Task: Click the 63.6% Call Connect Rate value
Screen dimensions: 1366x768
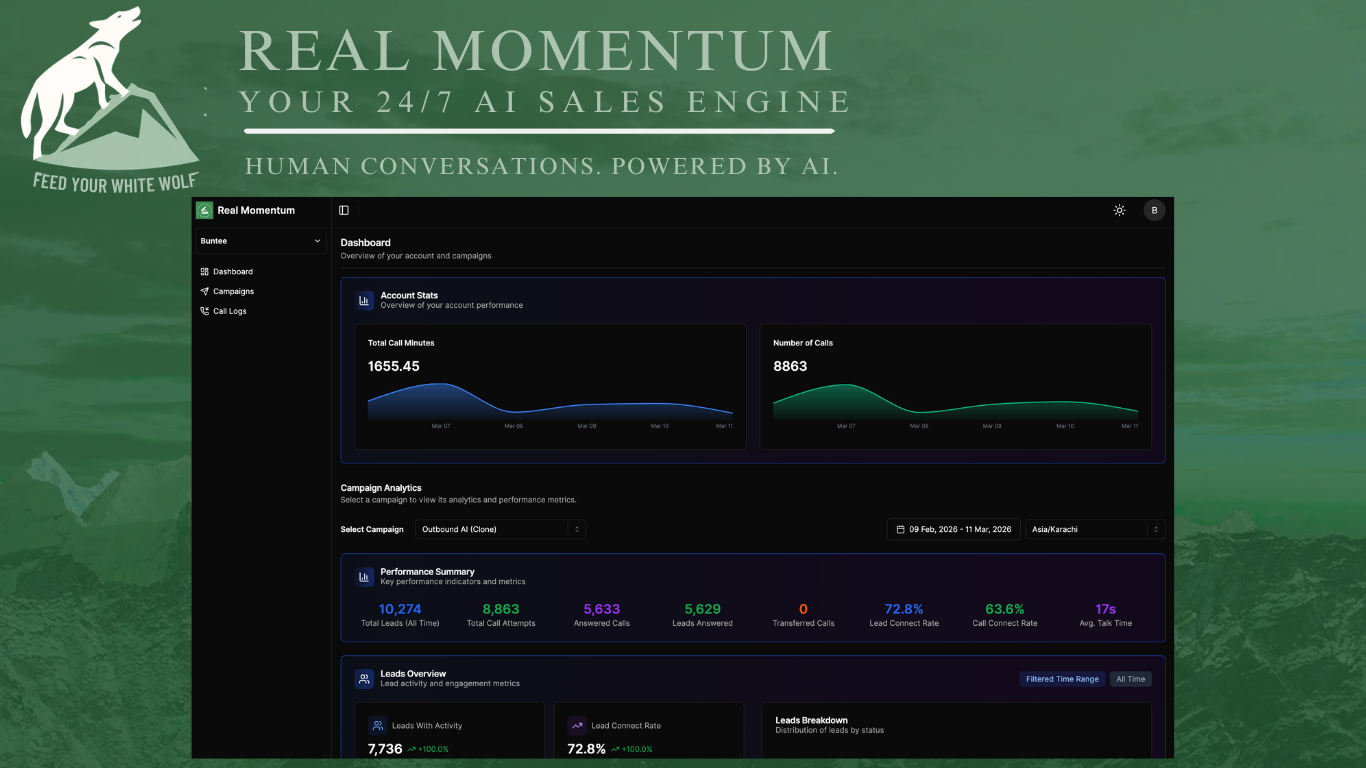Action: pos(1005,609)
